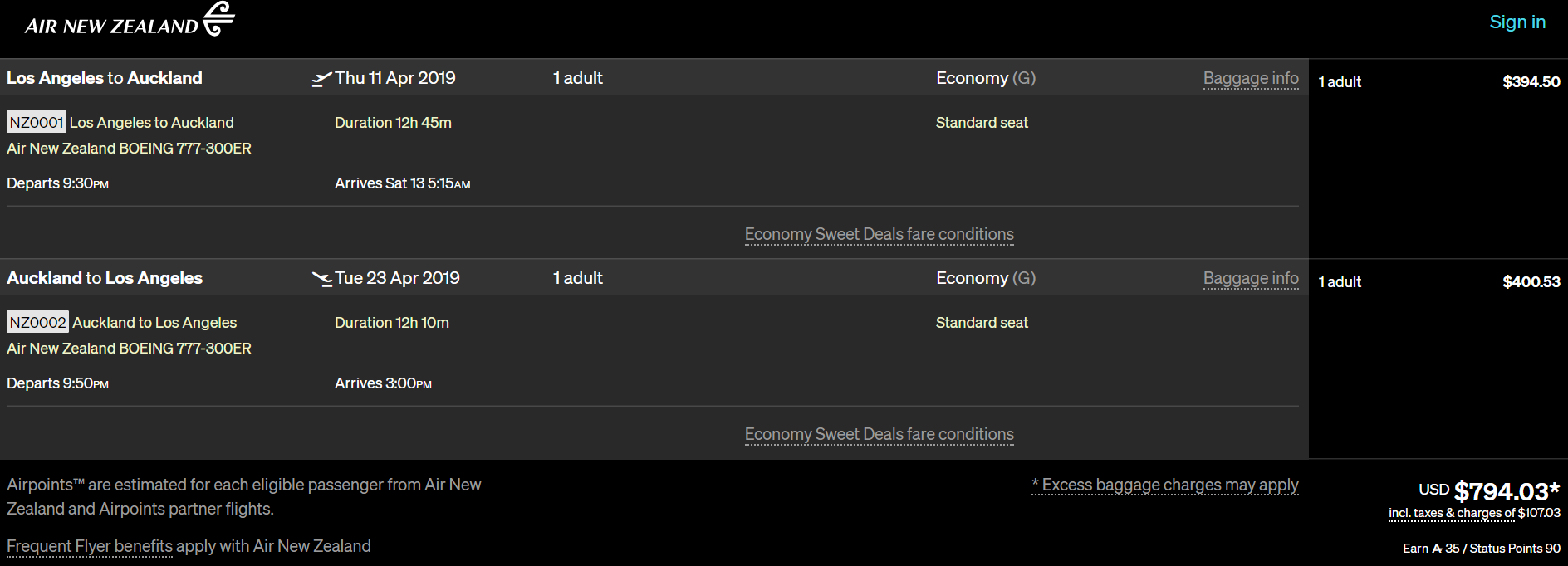Open Baggage info for Los Angeles to Auckland
1568x566 pixels.
tap(1250, 79)
